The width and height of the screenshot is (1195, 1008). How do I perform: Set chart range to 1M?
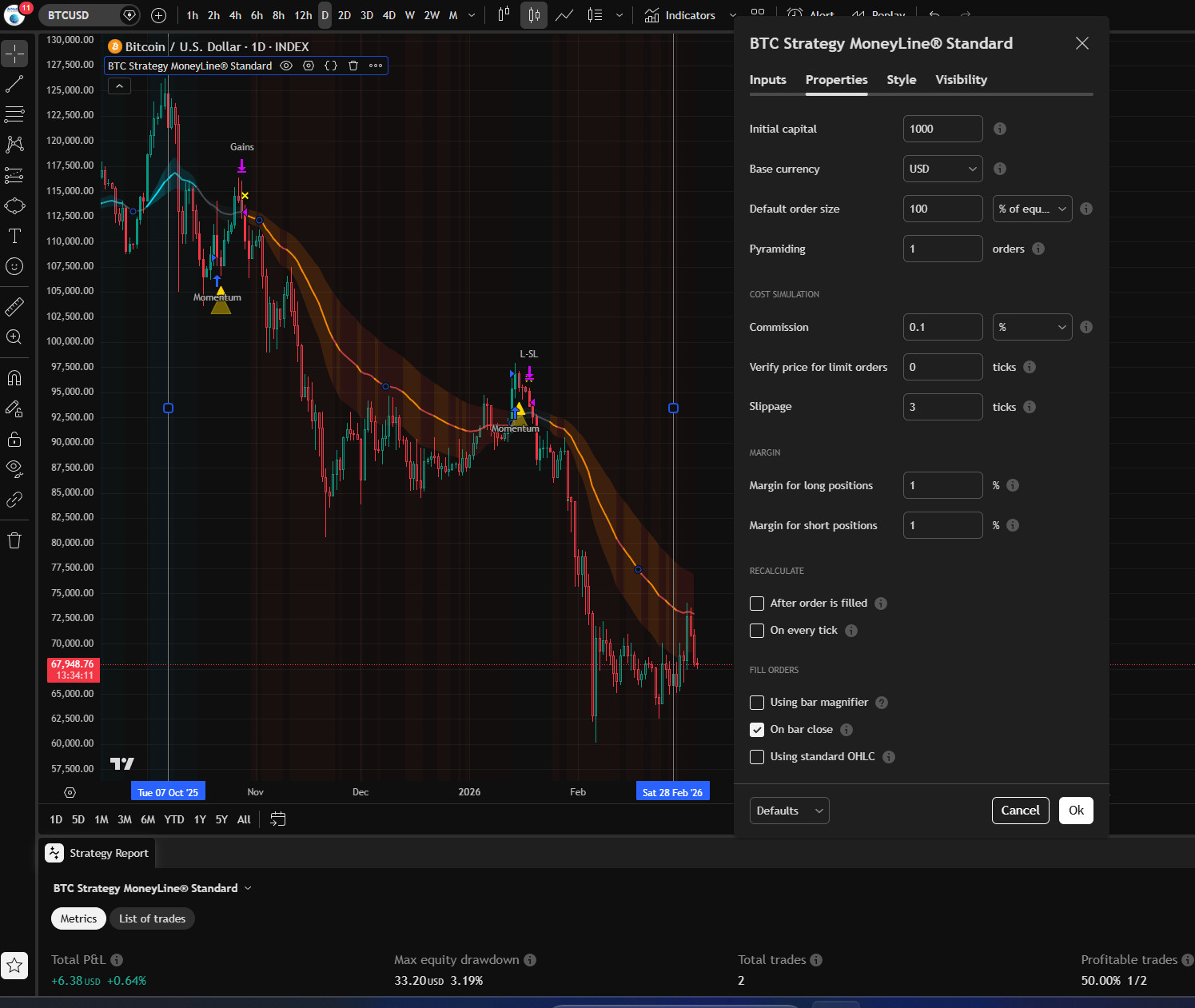click(x=102, y=819)
